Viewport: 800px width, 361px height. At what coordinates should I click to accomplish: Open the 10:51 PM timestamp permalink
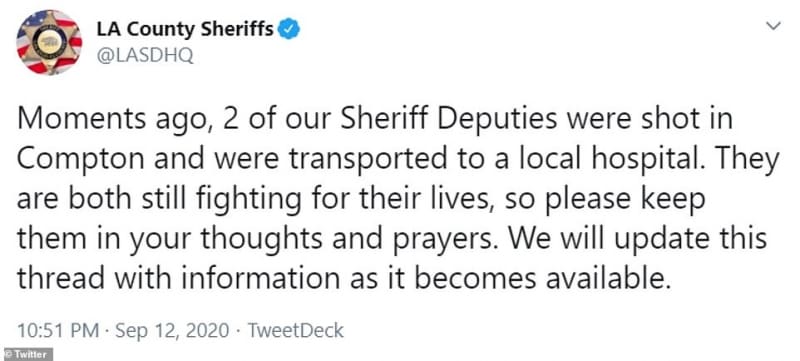[58, 331]
